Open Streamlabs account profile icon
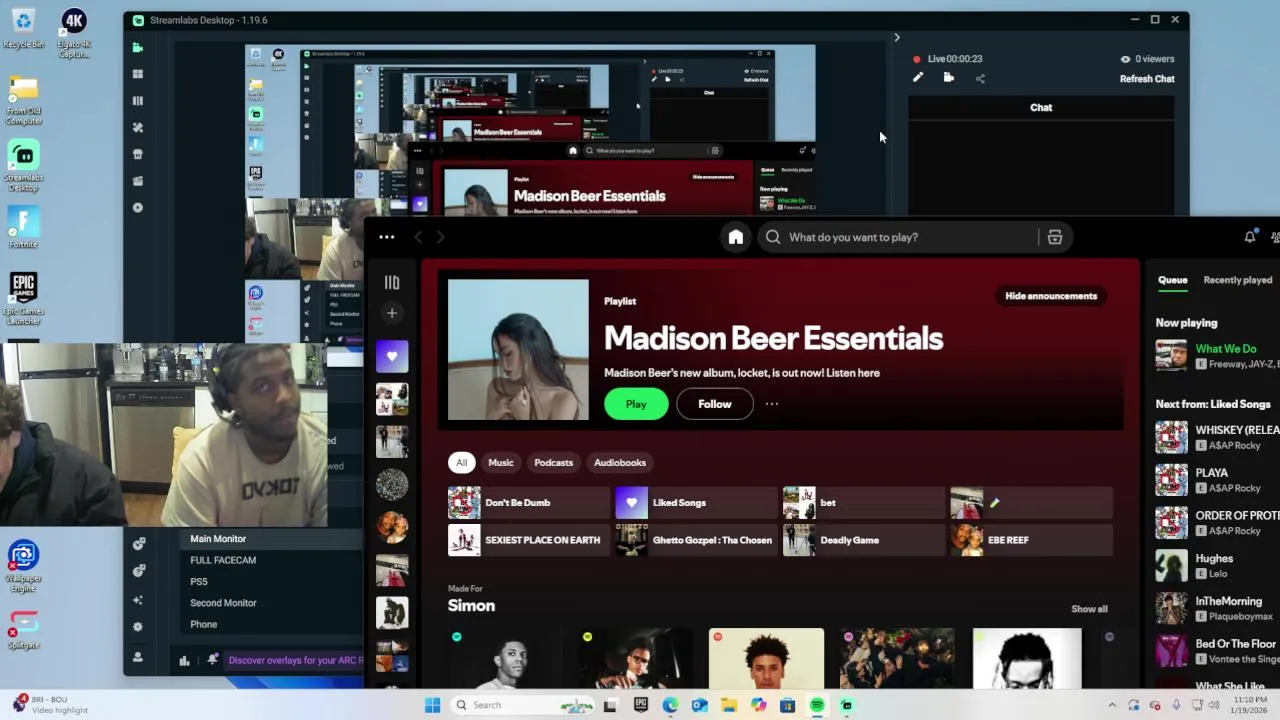The width and height of the screenshot is (1280, 720). 138,657
